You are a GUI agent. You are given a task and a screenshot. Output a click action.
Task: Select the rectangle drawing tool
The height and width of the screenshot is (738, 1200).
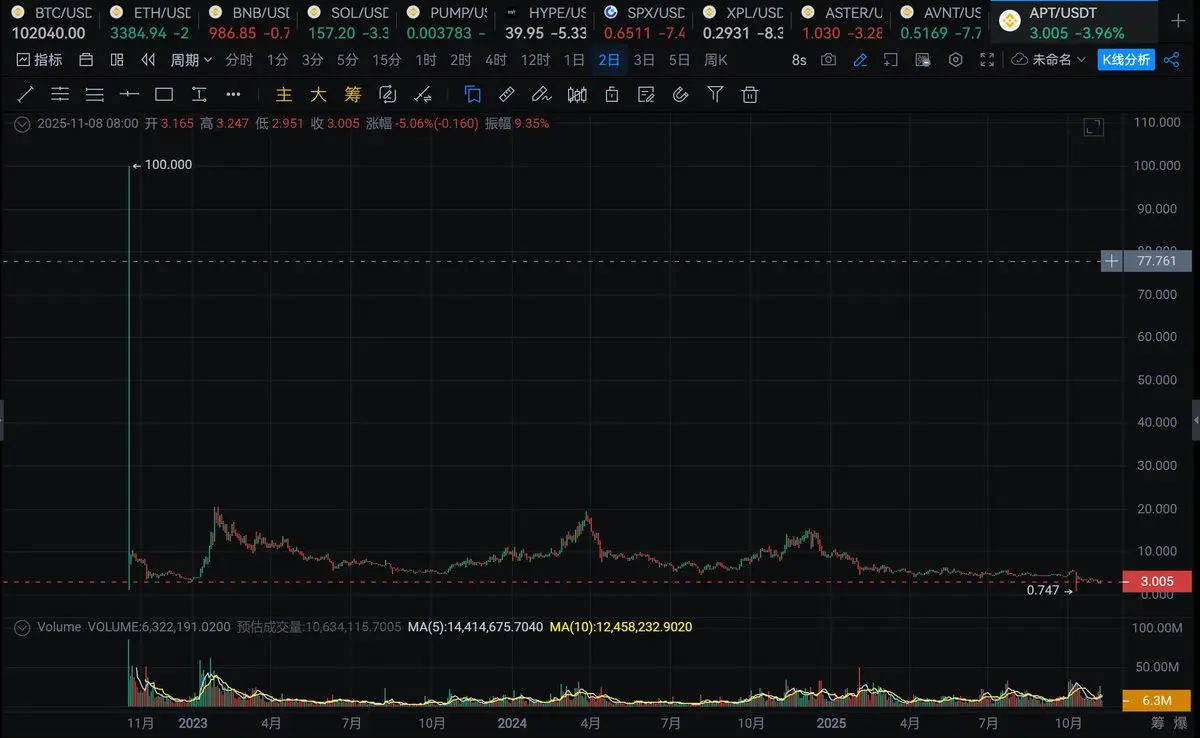click(x=164, y=95)
